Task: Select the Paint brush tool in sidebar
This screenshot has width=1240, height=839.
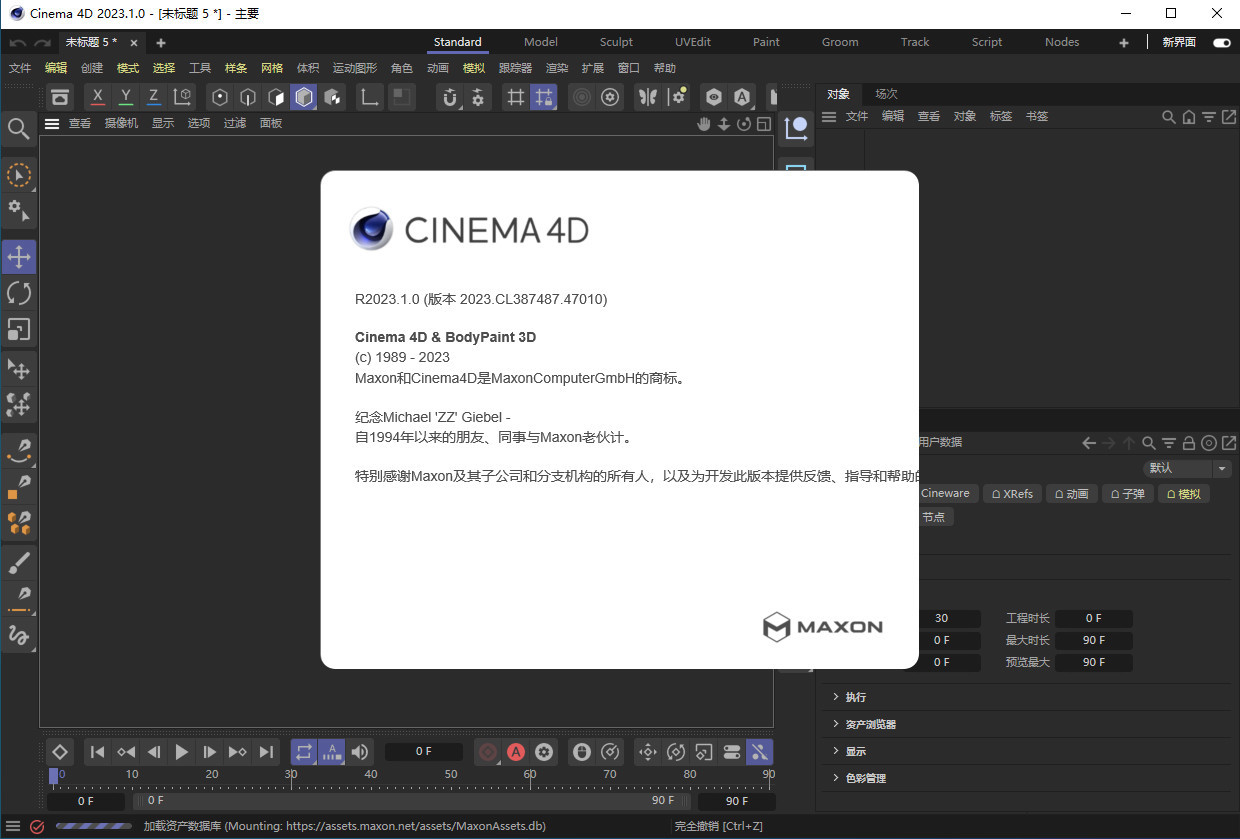Action: 18,563
